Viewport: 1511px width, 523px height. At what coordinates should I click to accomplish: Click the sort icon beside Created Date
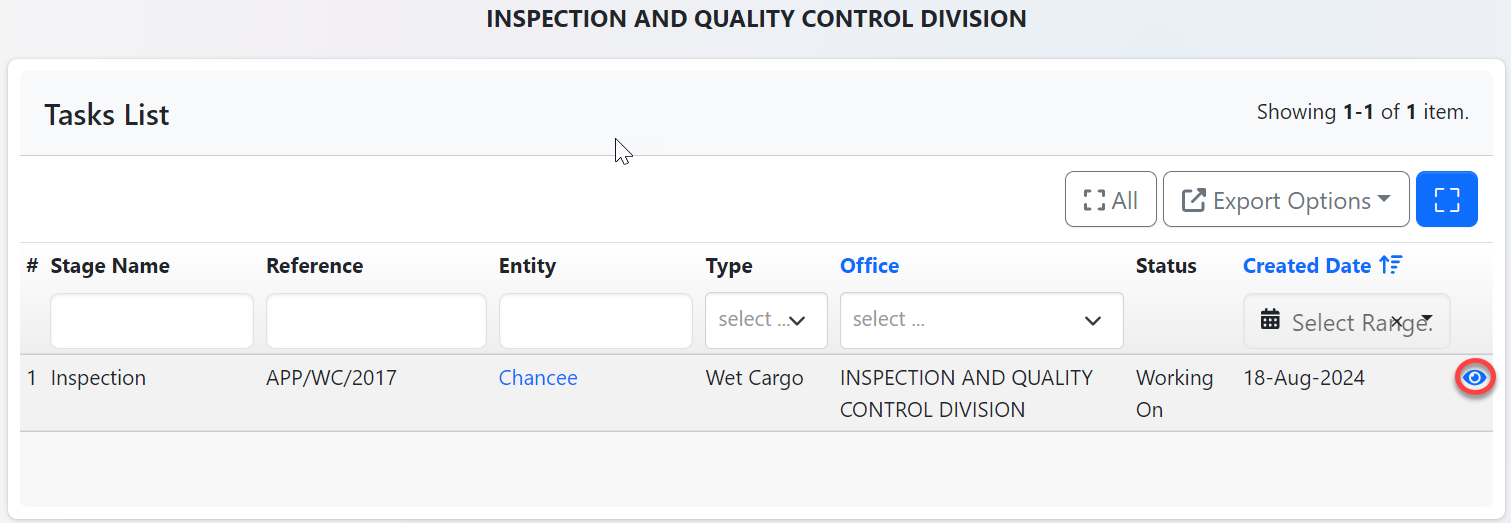tap(1390, 265)
